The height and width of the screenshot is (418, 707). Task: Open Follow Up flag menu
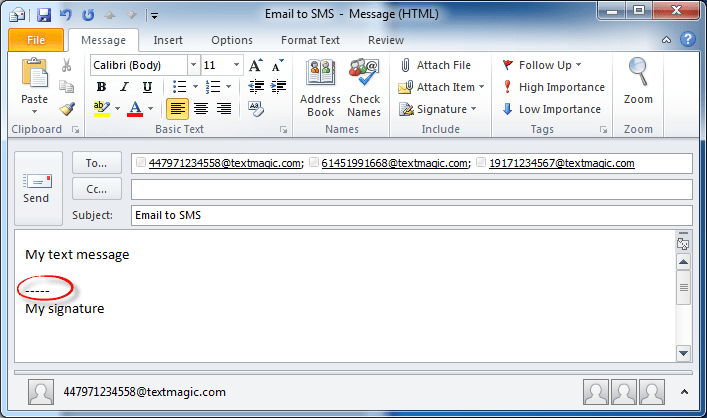tap(542, 65)
